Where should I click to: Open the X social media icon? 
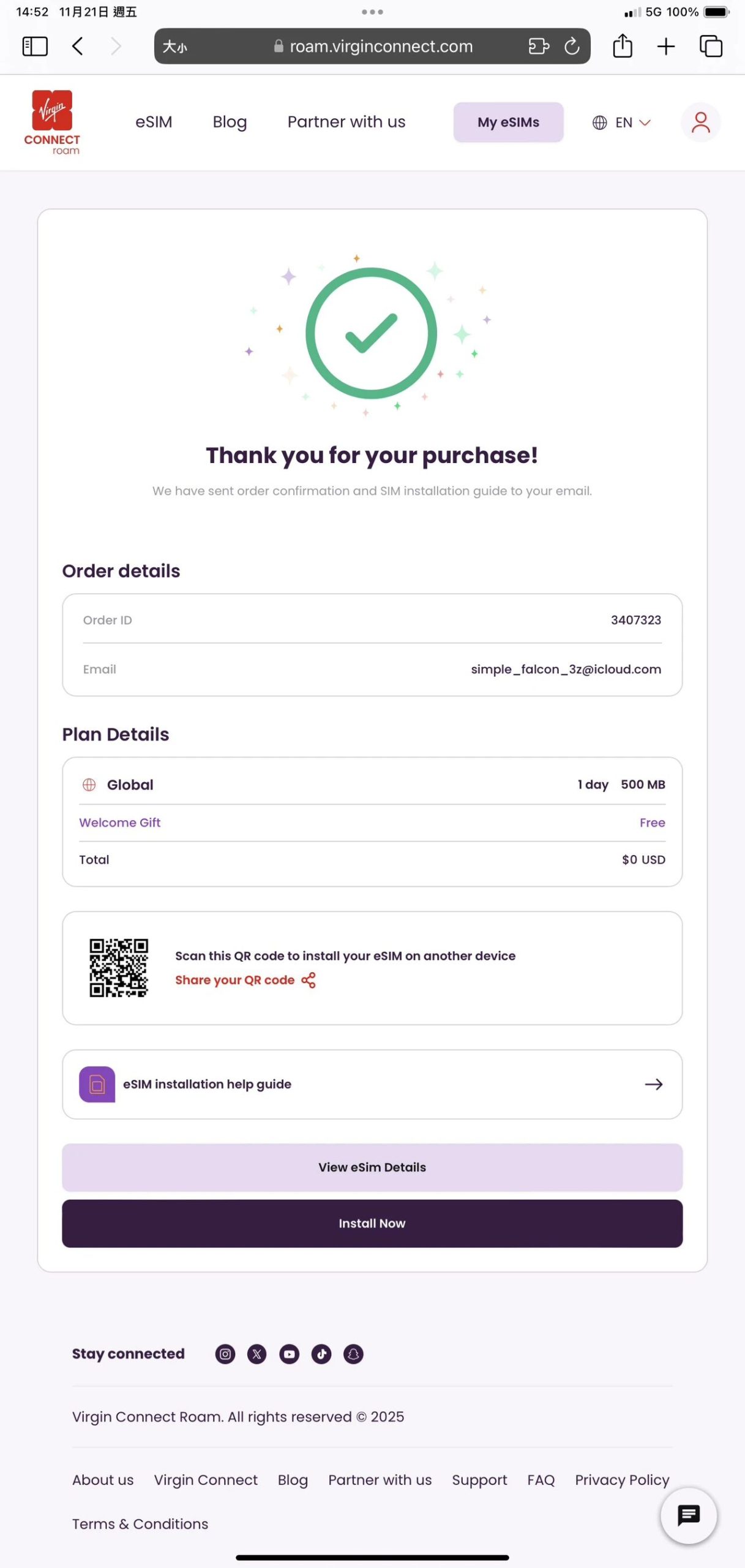(x=257, y=1354)
